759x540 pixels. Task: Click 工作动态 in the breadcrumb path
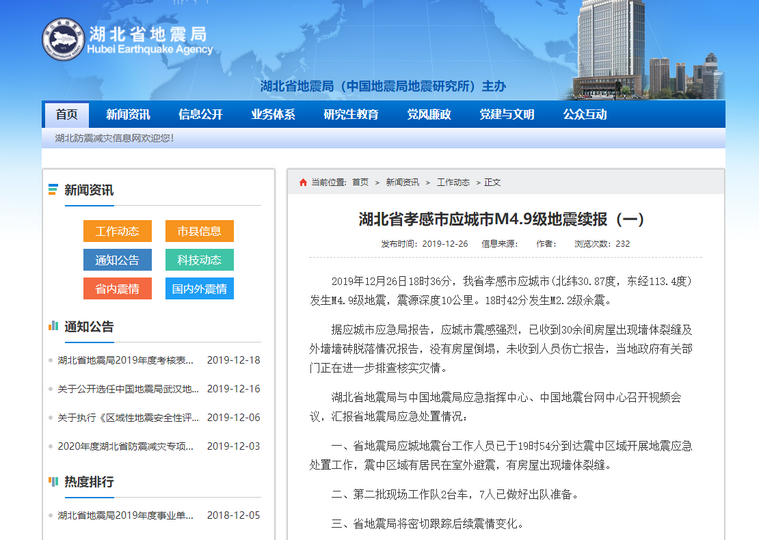click(x=453, y=183)
